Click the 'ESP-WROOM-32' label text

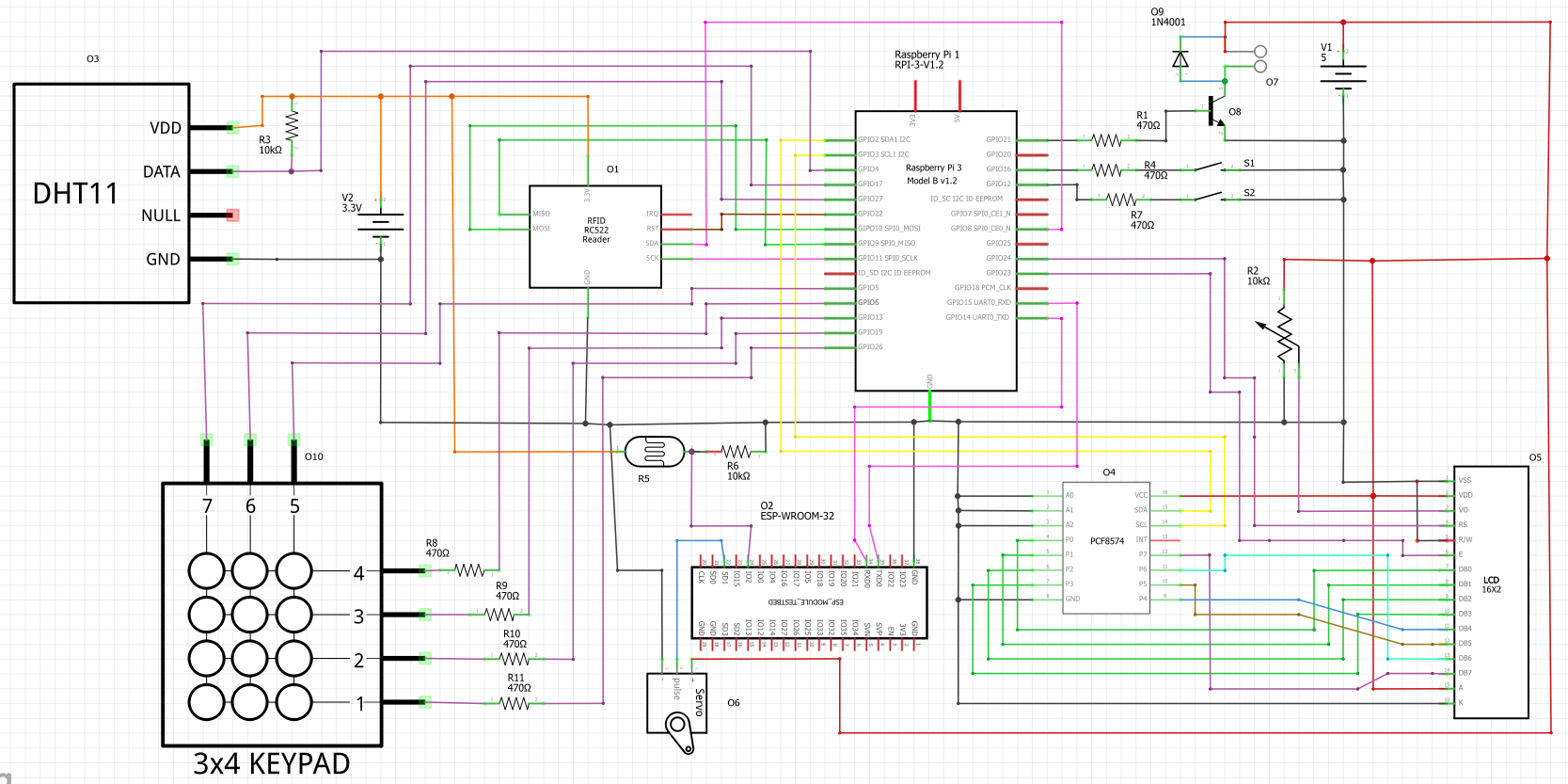pyautogui.click(x=797, y=516)
